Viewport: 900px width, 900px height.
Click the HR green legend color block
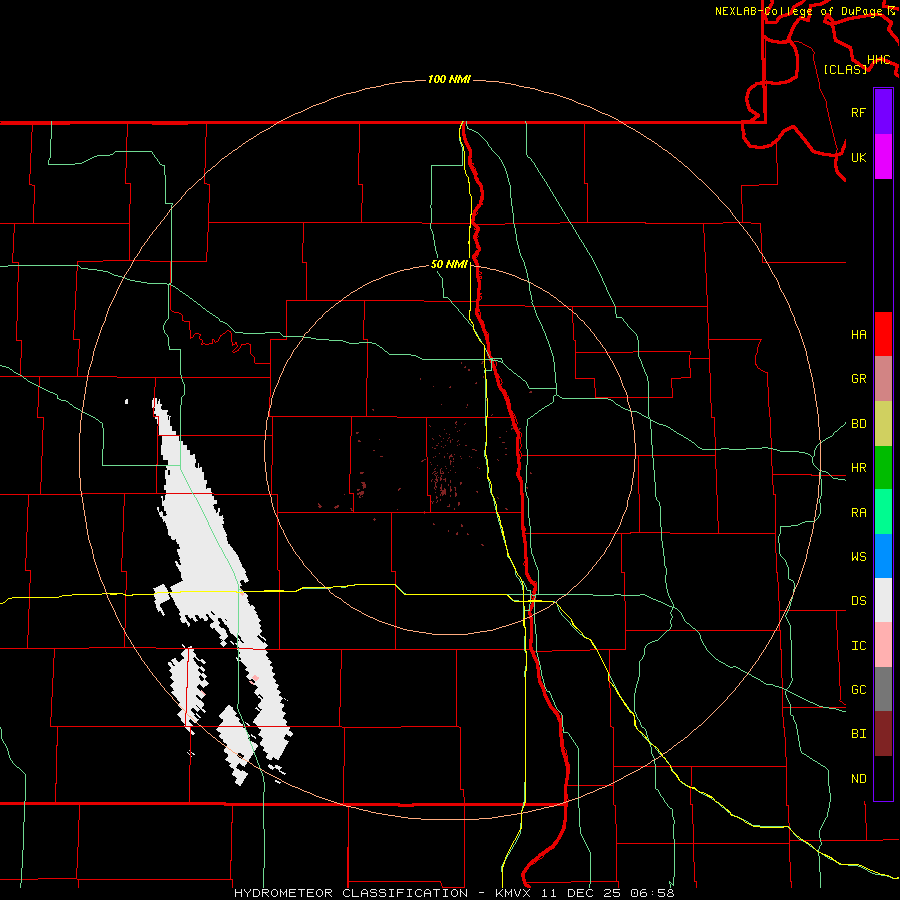tap(883, 468)
